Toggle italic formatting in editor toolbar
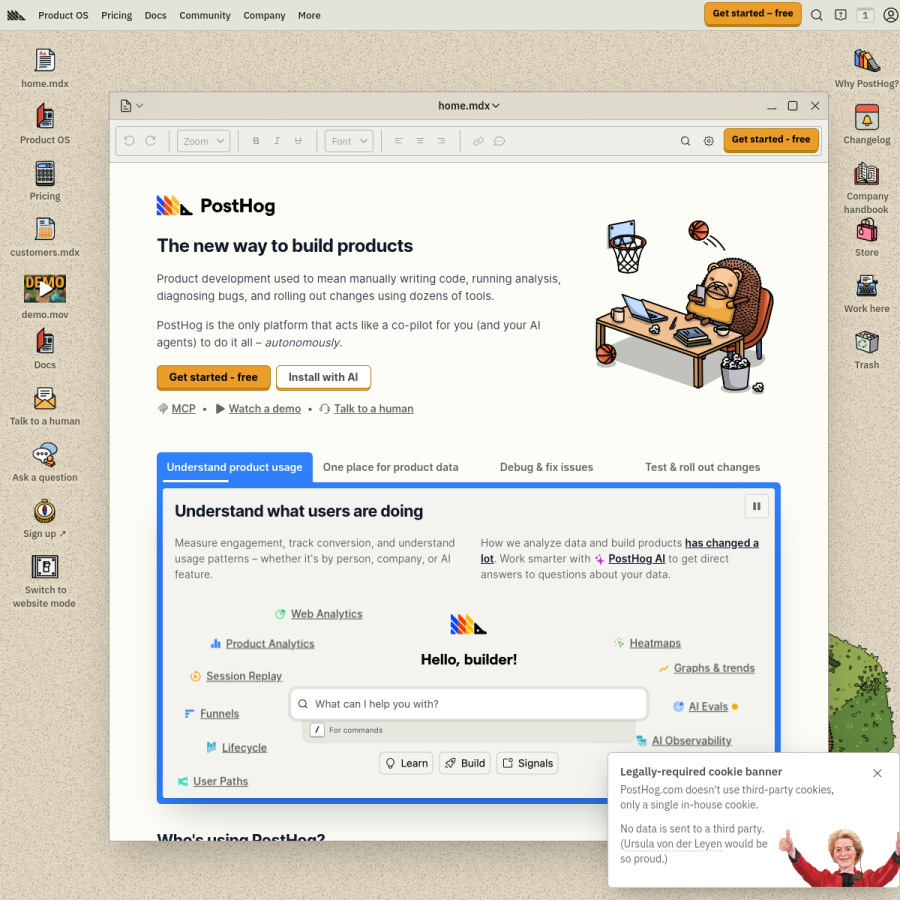The image size is (900, 900). [277, 141]
